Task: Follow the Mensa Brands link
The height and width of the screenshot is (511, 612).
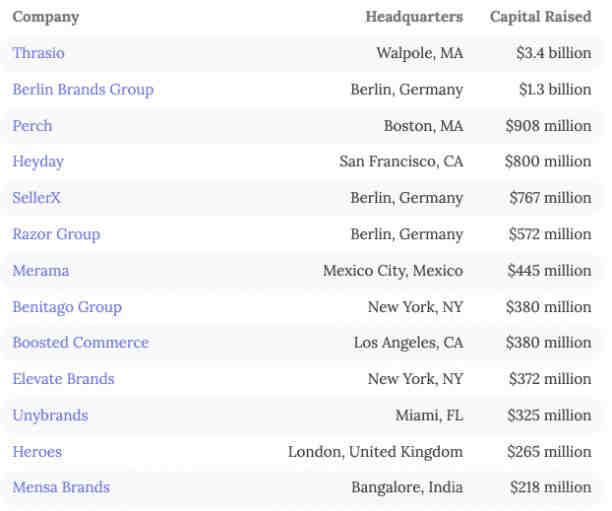Action: 61,487
